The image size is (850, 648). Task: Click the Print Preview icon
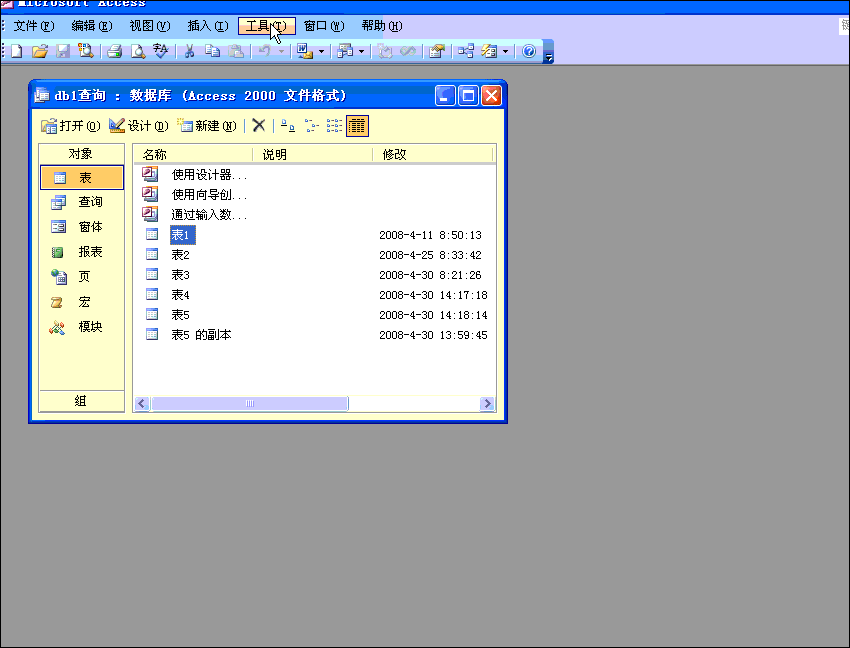[x=138, y=52]
